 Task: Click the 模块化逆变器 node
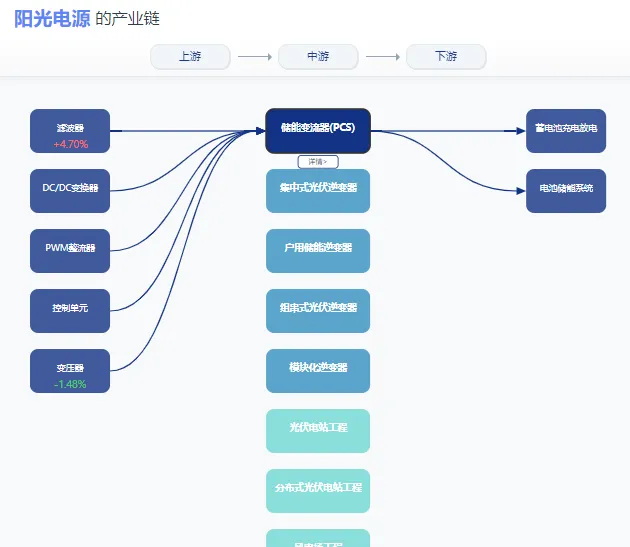[318, 371]
